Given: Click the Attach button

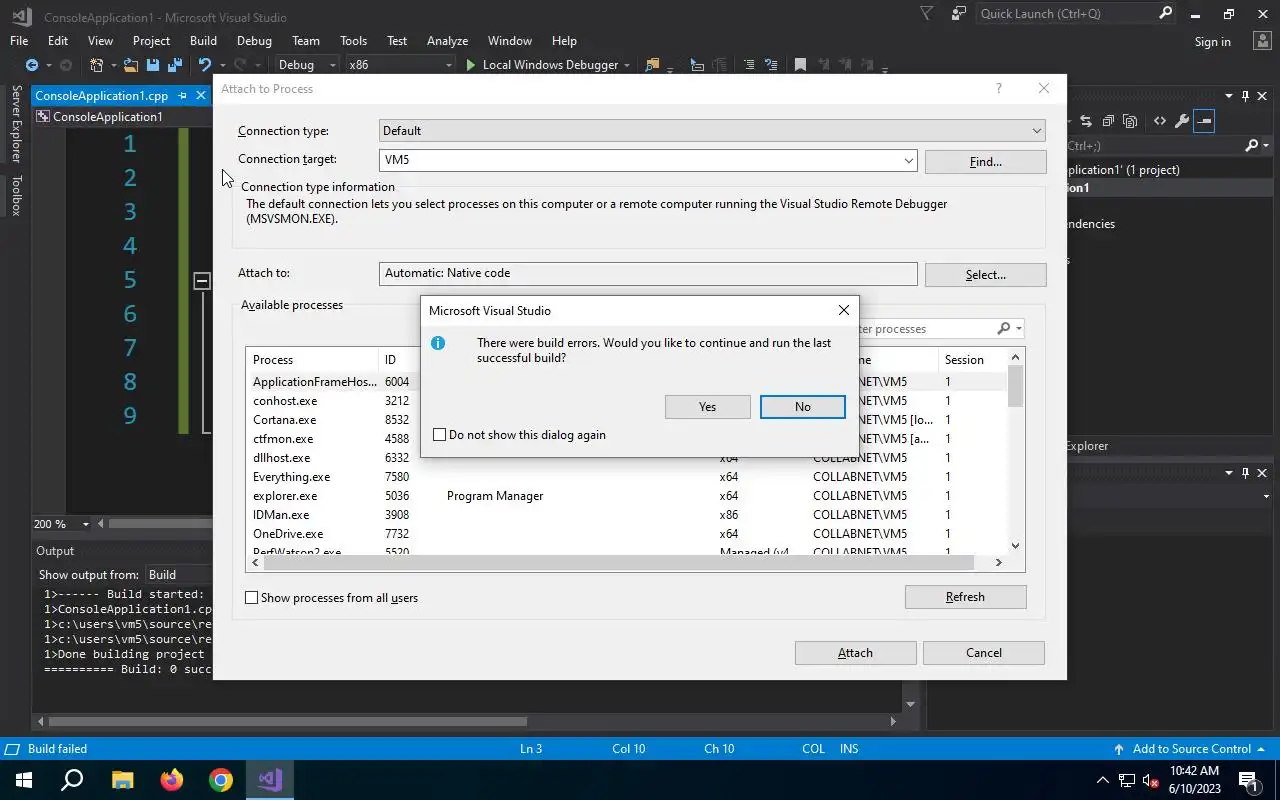Looking at the screenshot, I should [x=855, y=653].
